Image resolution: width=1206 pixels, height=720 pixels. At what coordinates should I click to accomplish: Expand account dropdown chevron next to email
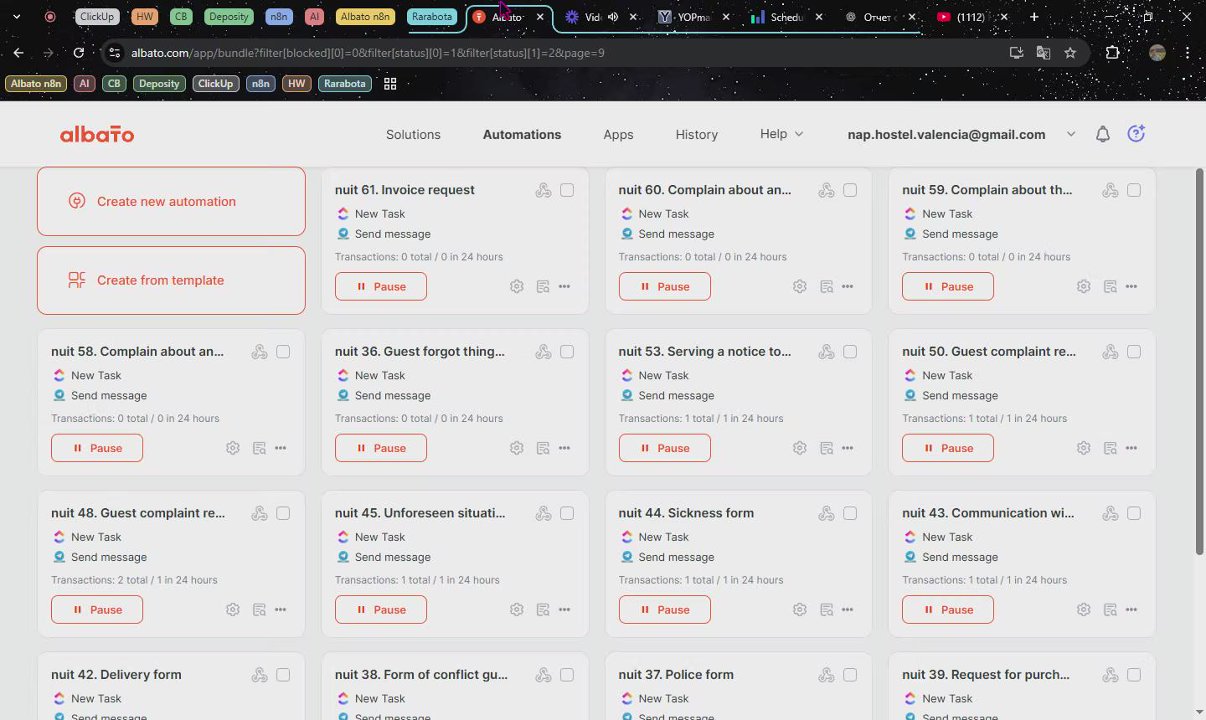point(1071,134)
